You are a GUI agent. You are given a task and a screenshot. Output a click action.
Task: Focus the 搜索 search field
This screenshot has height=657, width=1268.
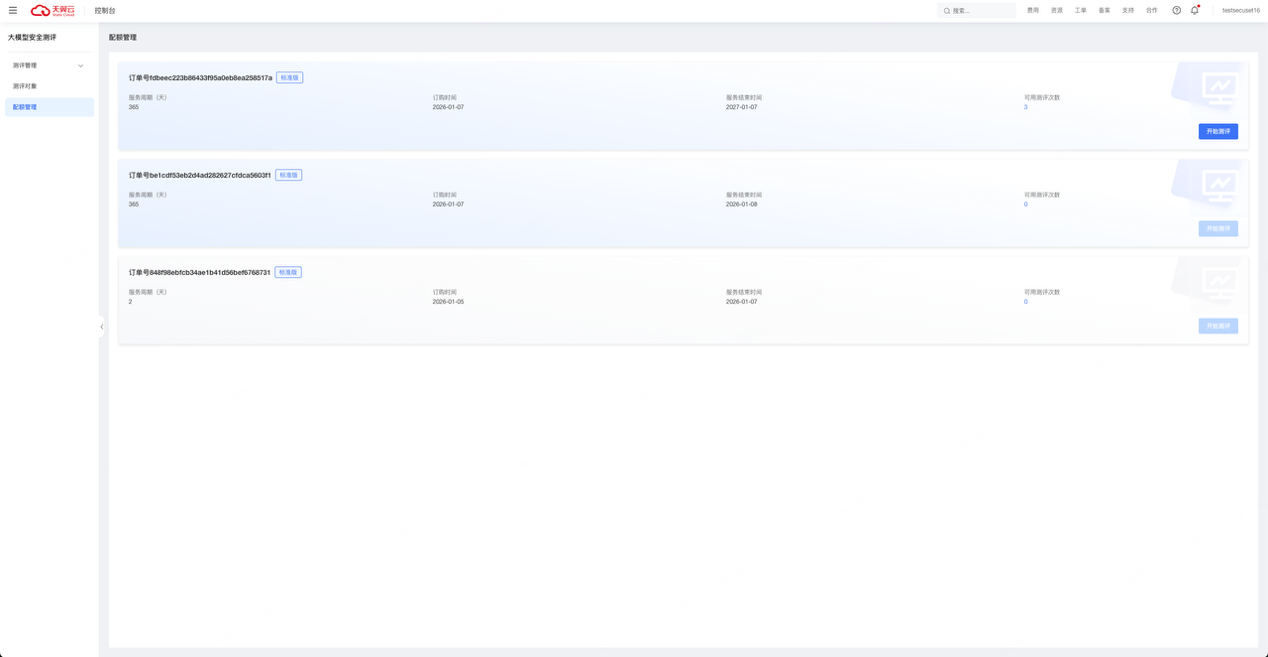coord(977,11)
